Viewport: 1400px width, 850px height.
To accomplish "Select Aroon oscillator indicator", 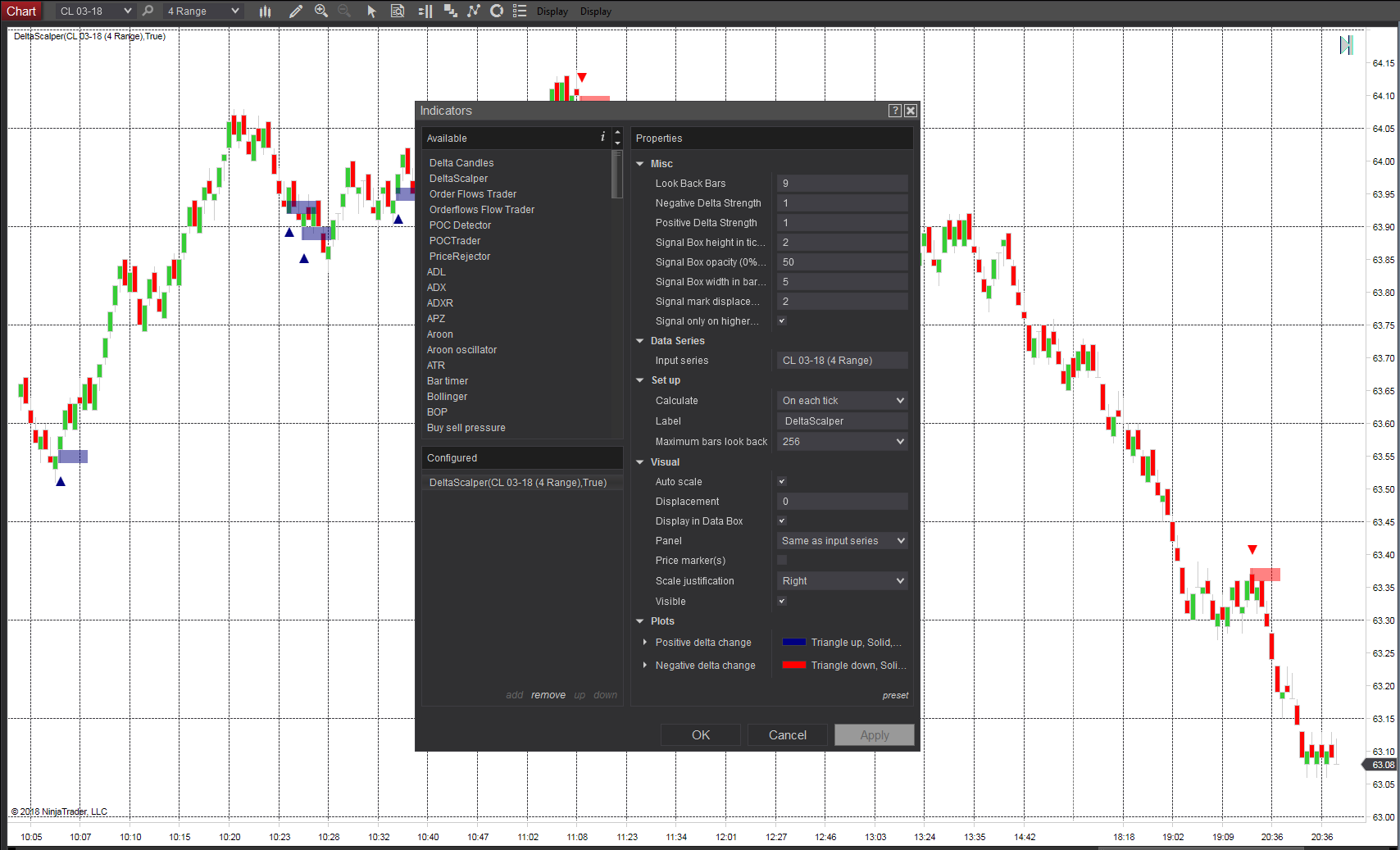I will tap(461, 350).
